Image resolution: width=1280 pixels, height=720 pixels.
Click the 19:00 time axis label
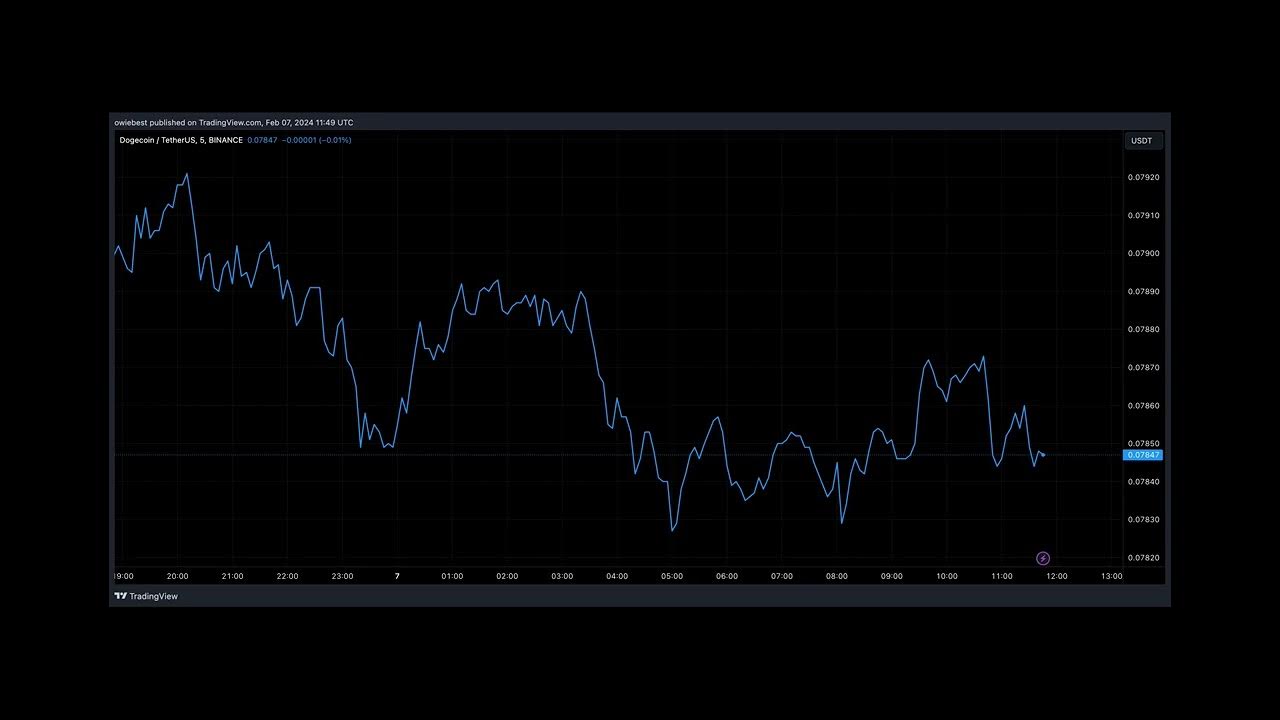tap(124, 576)
